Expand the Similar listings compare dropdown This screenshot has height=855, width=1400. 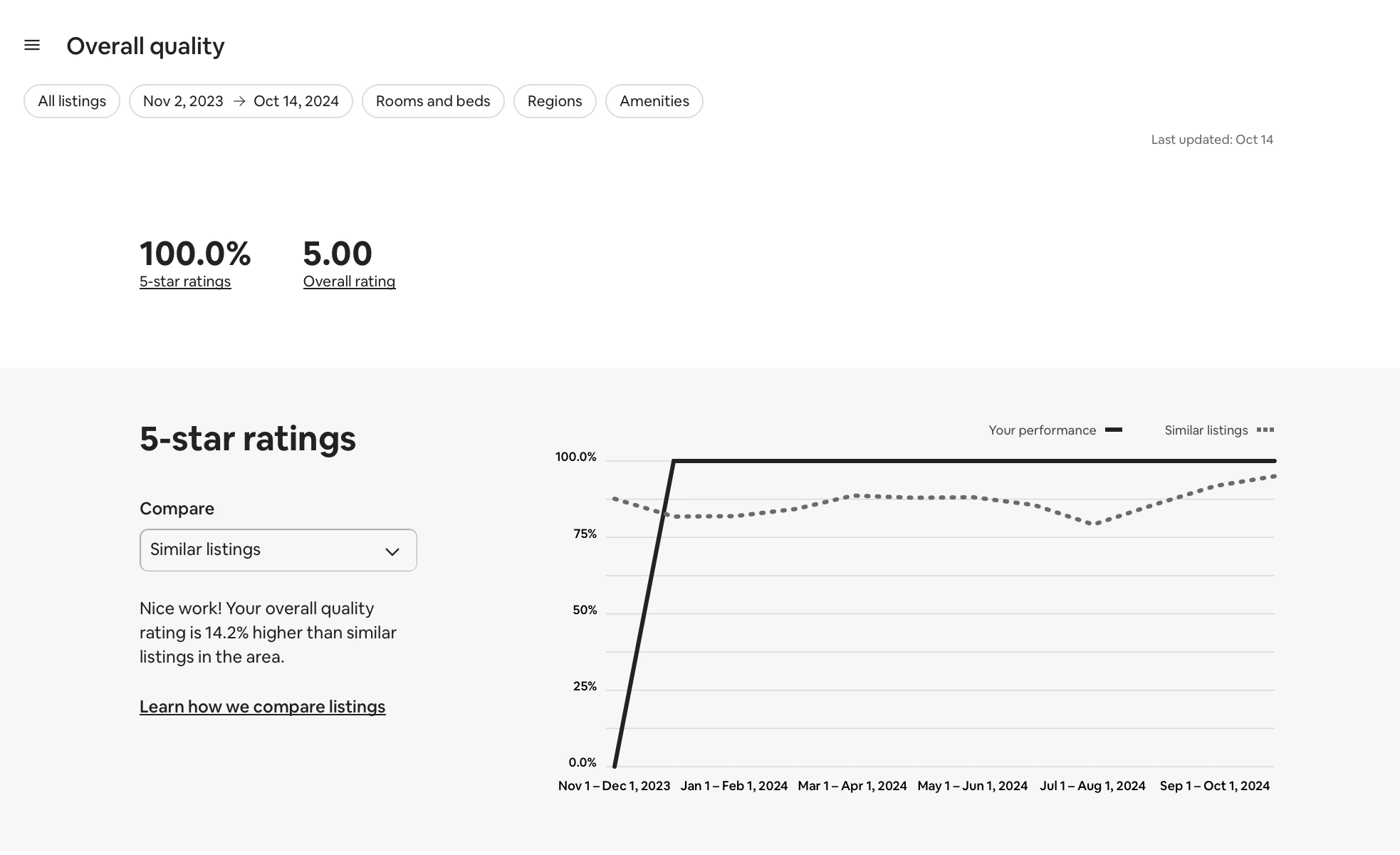[278, 550]
